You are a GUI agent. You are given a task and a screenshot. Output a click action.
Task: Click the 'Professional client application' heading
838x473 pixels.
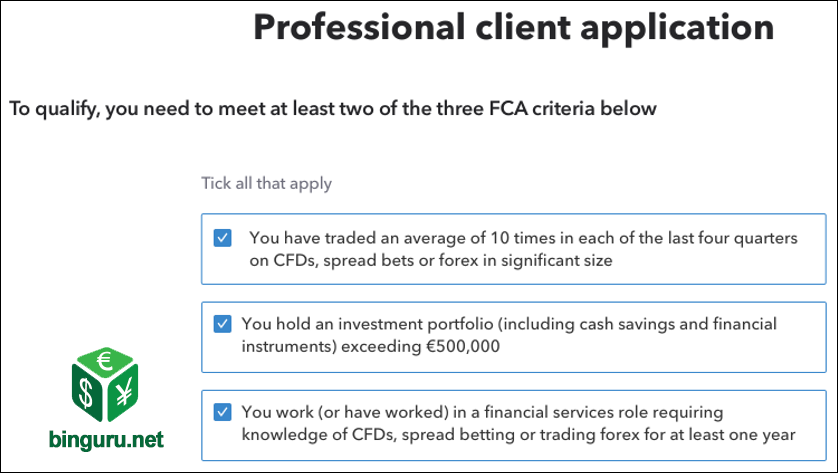[514, 27]
